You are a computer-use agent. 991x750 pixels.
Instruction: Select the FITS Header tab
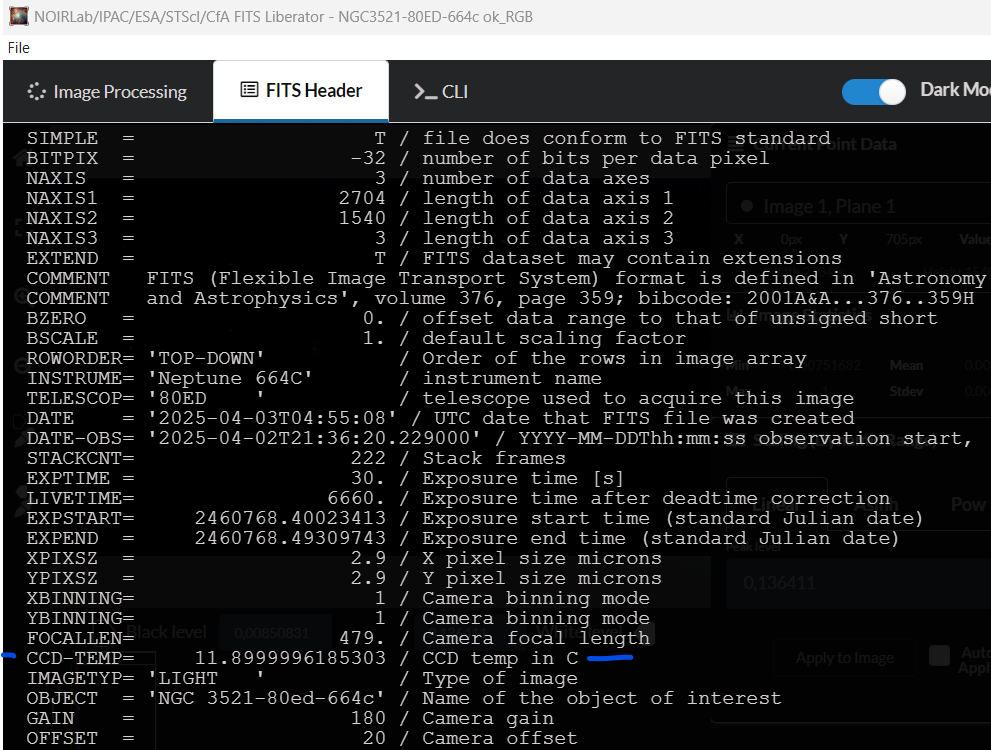(x=301, y=90)
